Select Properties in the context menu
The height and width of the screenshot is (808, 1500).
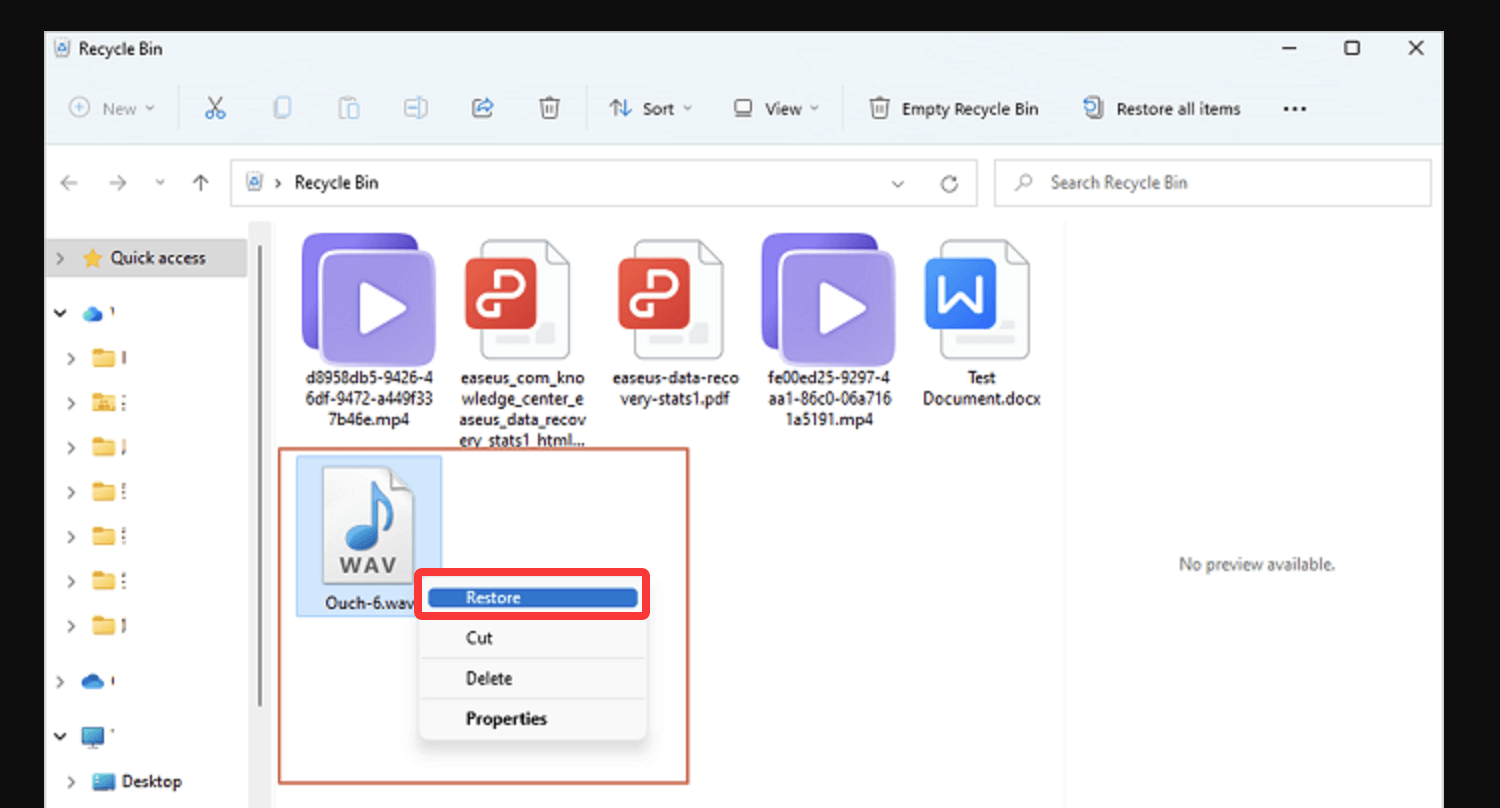pos(506,718)
